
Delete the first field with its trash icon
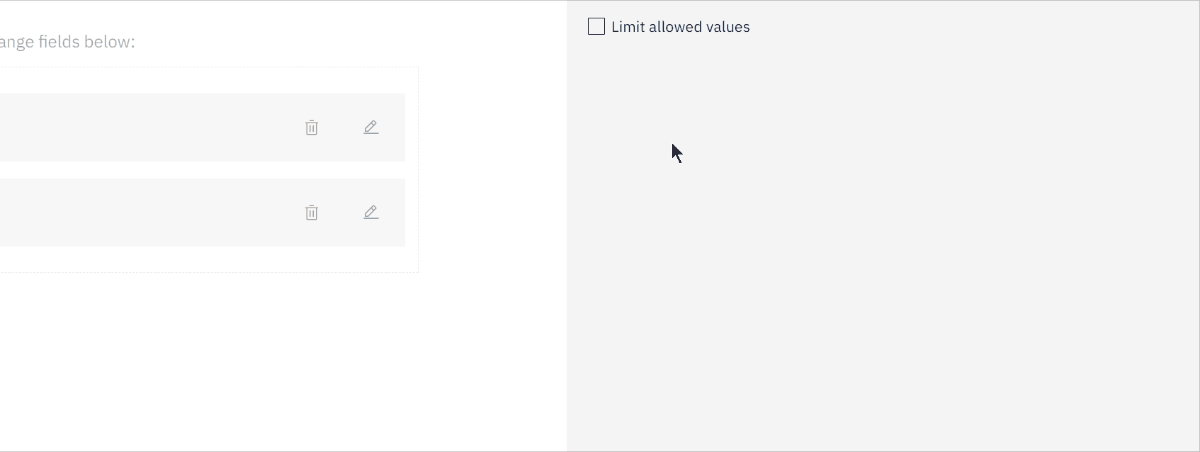[x=312, y=128]
